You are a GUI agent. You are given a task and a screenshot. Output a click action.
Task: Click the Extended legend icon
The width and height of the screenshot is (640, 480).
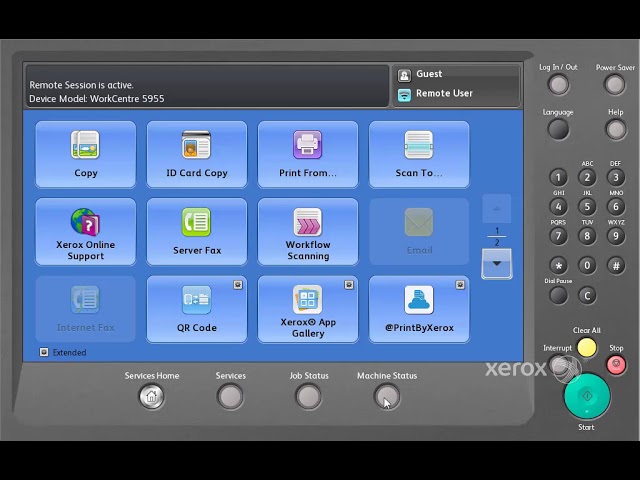pos(44,352)
